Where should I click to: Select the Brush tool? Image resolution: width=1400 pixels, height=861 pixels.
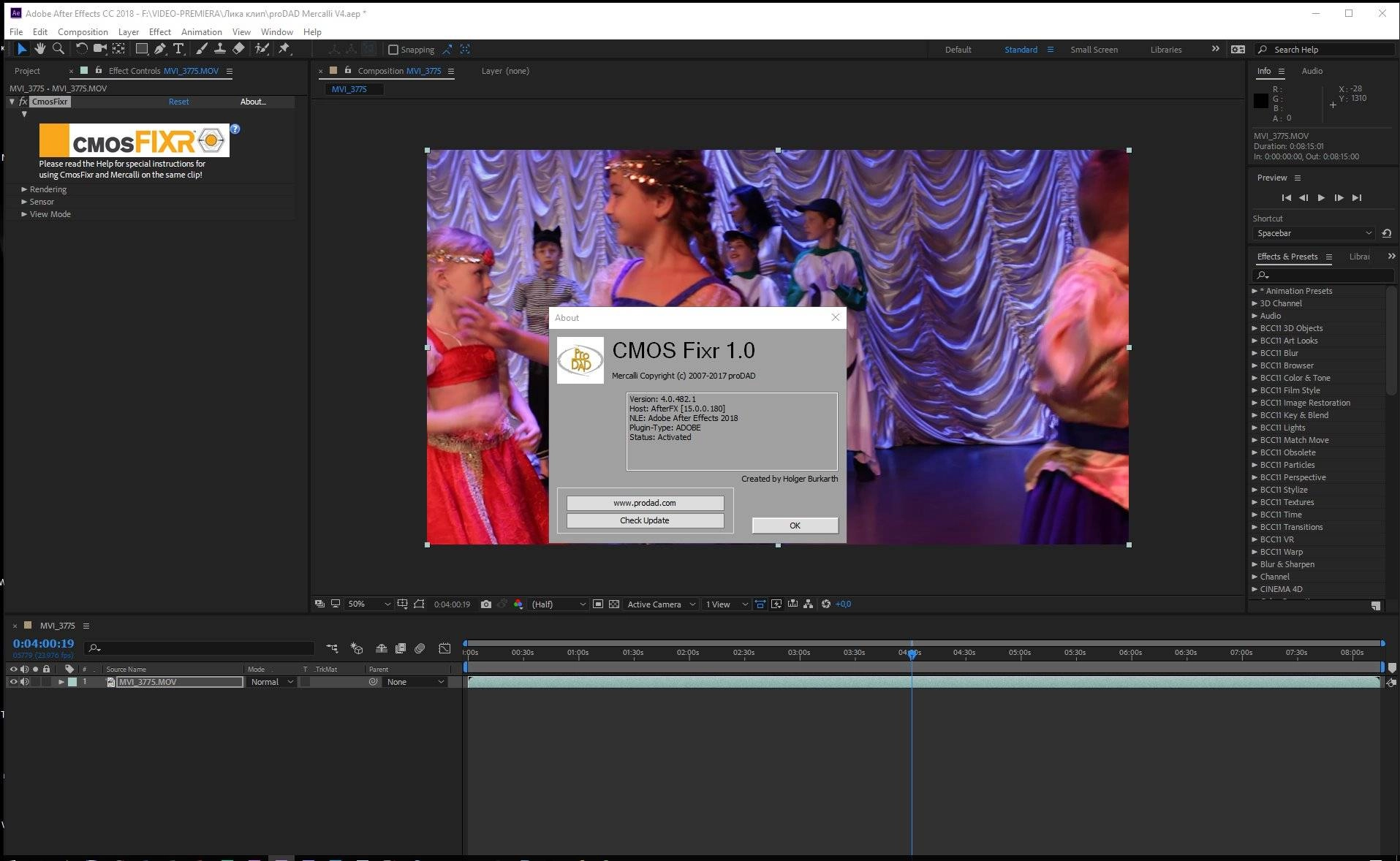tap(202, 49)
